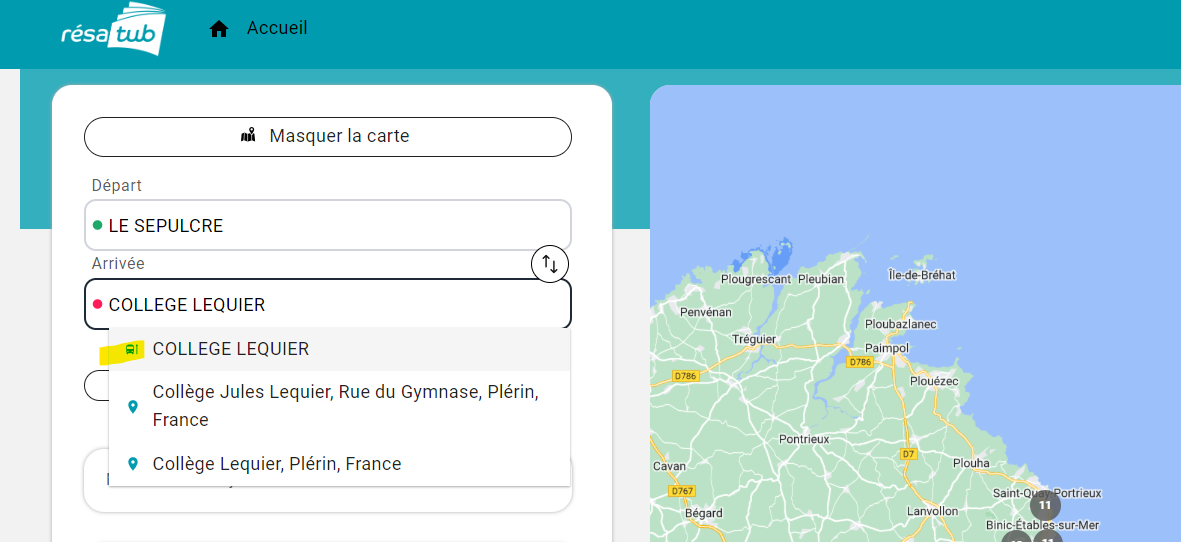Hide the map with Masquer la carte

(327, 136)
